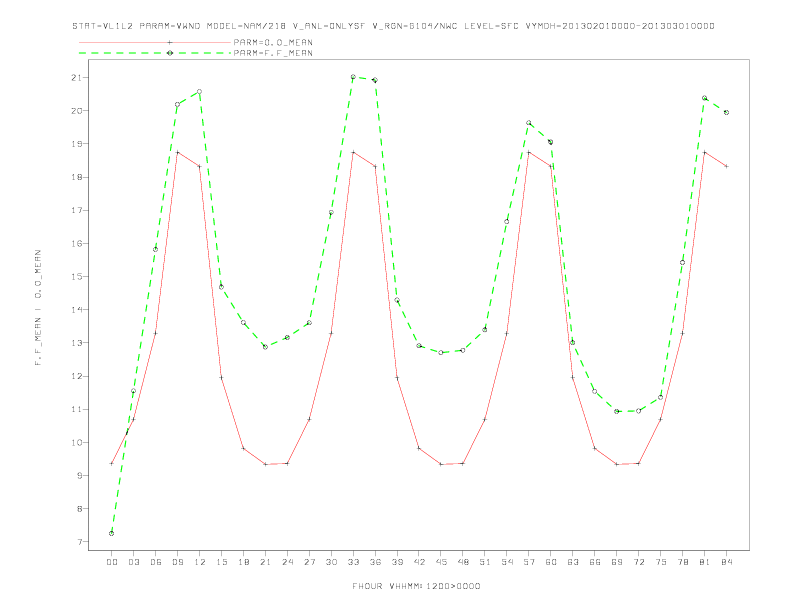Screen dimensions: 792x612
Task: Click green F_MEAN circle marker at hour 00
Action: [112, 533]
